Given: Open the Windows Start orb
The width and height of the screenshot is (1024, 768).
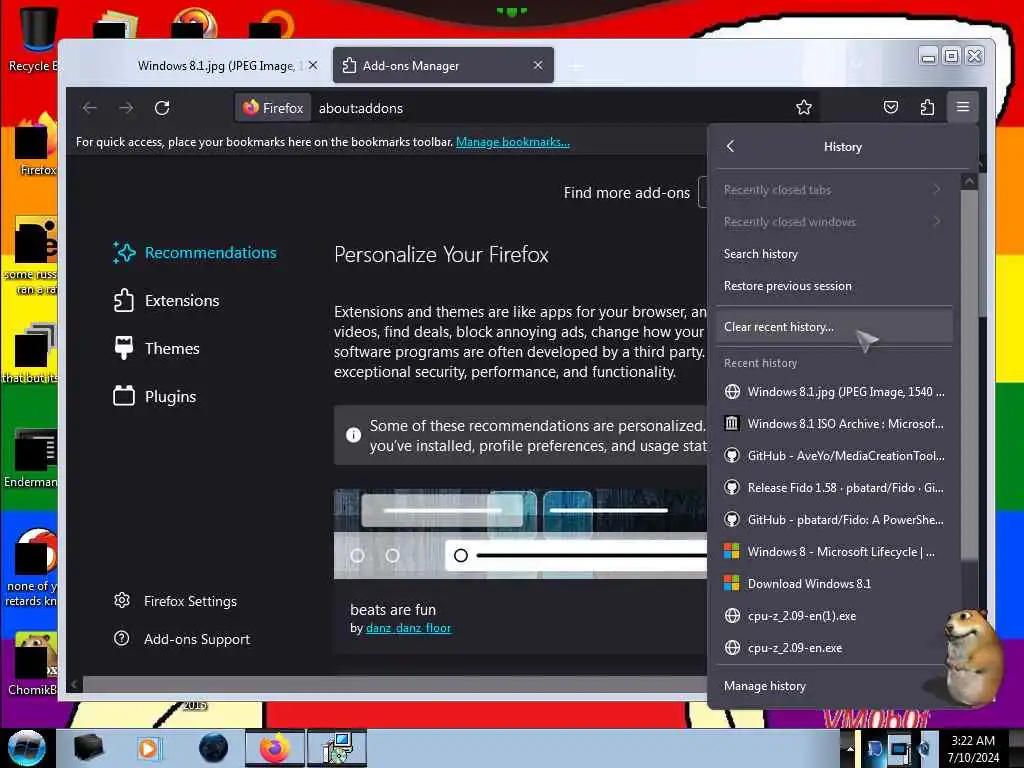Looking at the screenshot, I should (x=26, y=748).
